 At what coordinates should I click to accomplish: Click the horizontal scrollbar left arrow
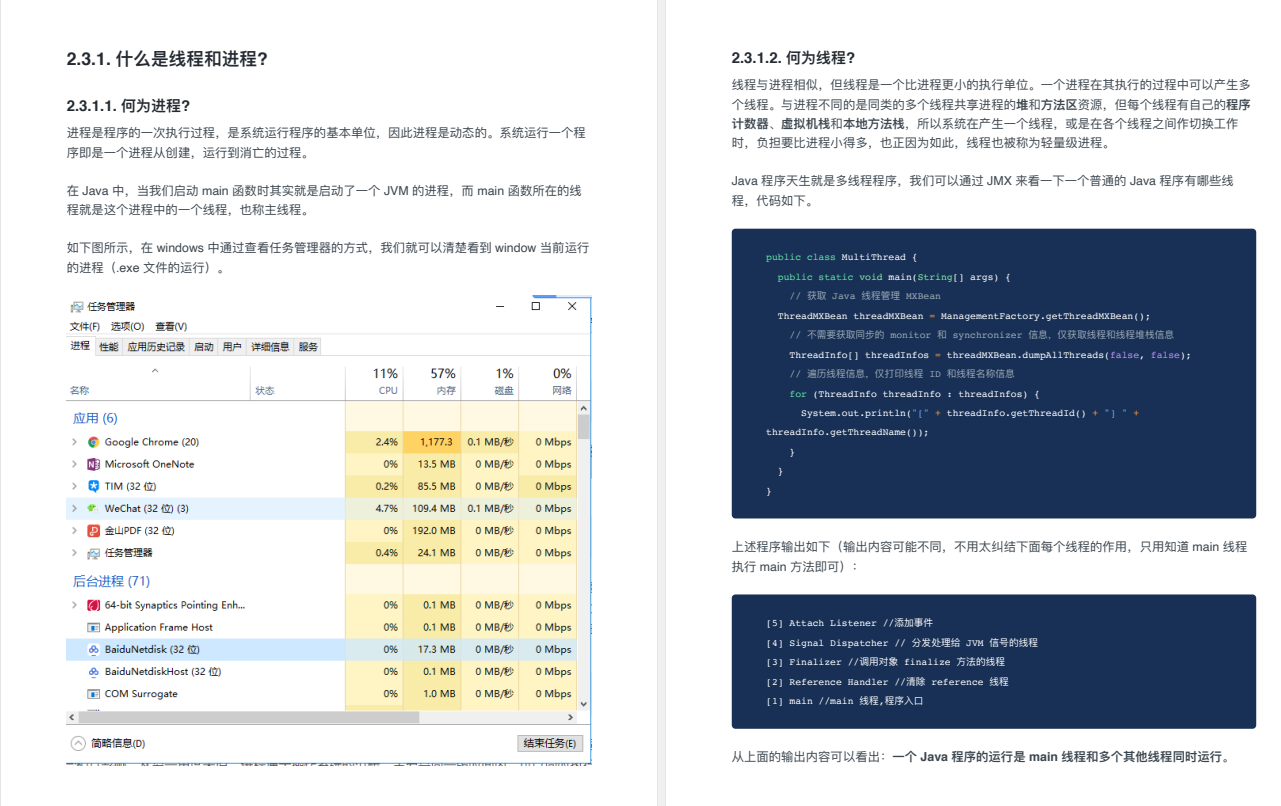tap(71, 717)
